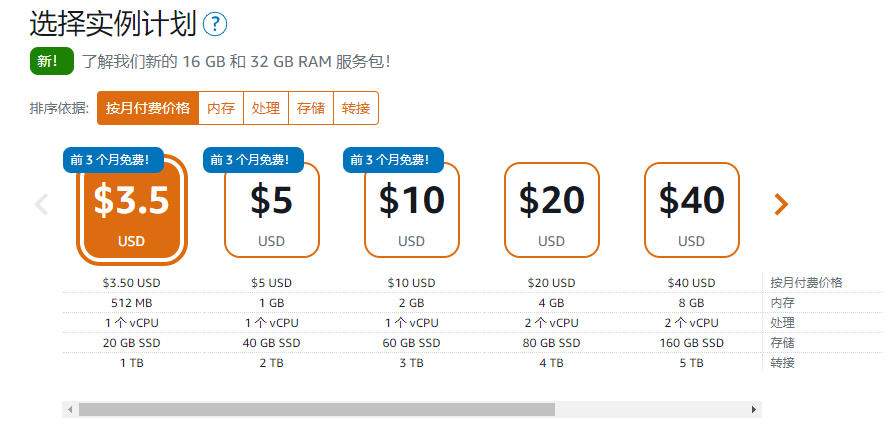
Task: Click the help question mark icon
Action: coord(215,24)
